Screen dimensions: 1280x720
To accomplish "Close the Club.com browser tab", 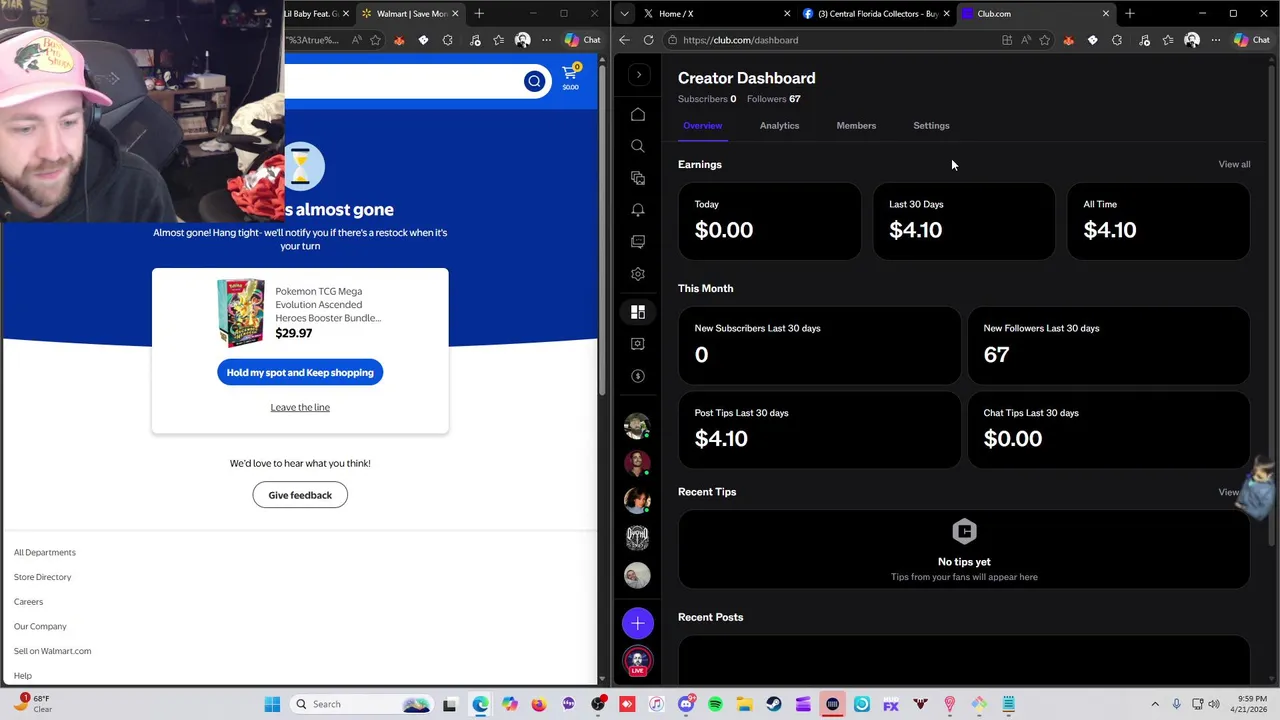I will pos(1105,14).
